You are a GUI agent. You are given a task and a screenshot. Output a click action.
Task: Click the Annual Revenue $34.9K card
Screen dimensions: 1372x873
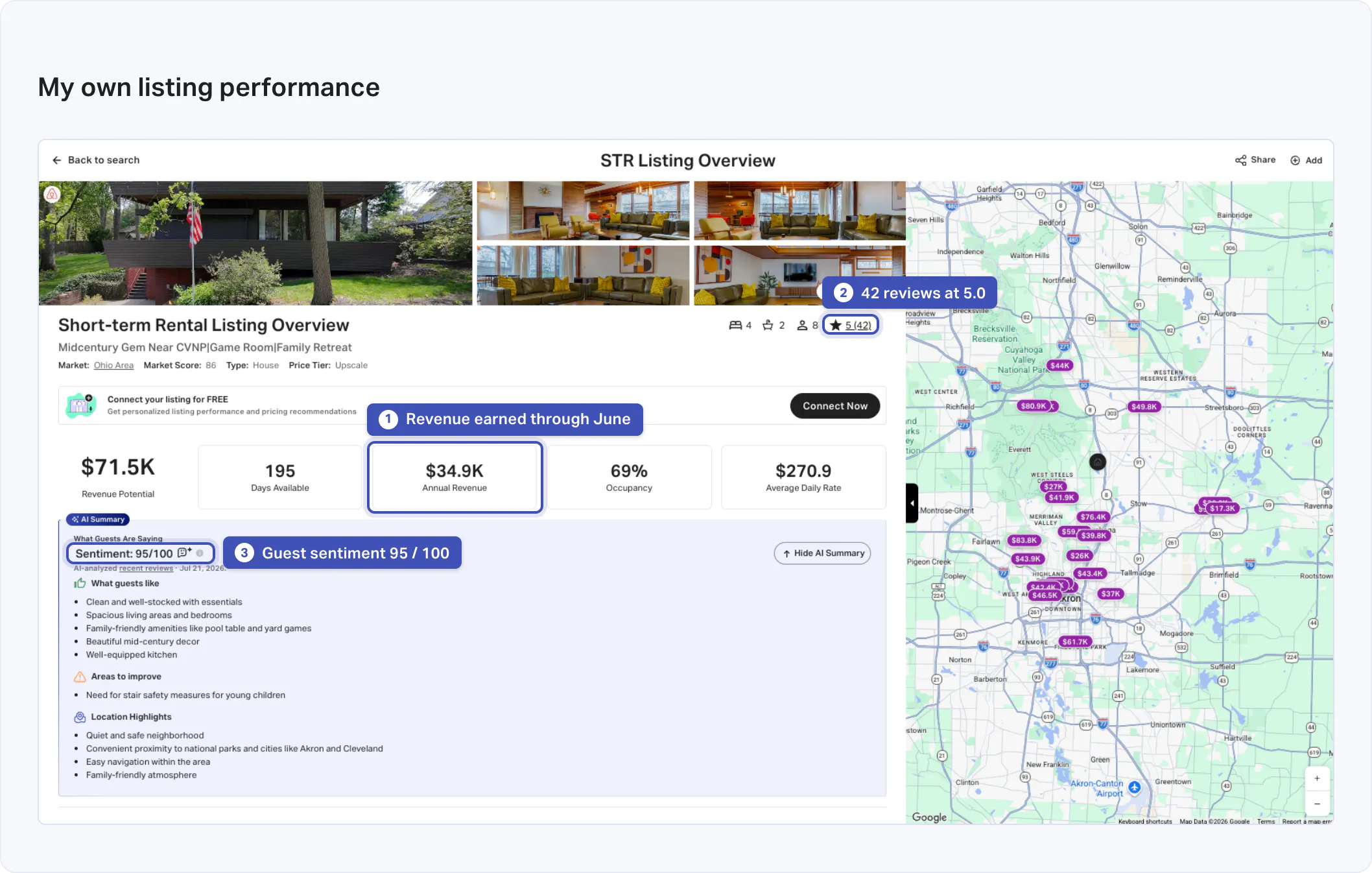[x=455, y=477]
